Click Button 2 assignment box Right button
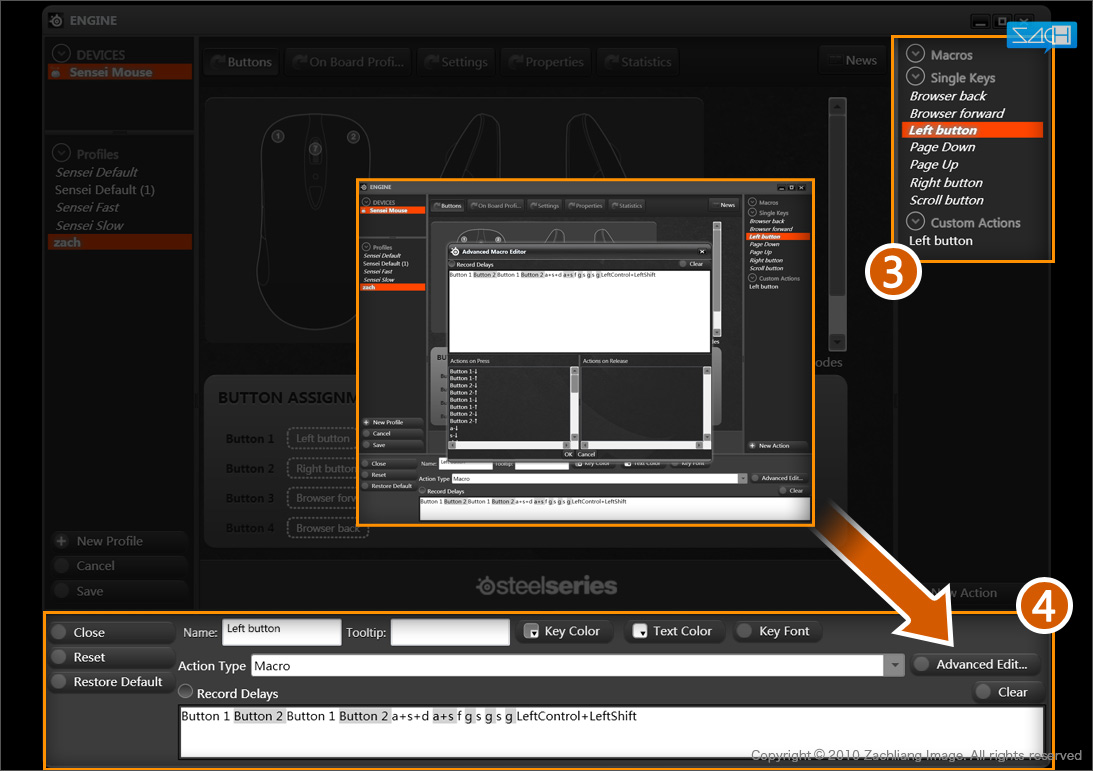The image size is (1093, 771). (322, 468)
